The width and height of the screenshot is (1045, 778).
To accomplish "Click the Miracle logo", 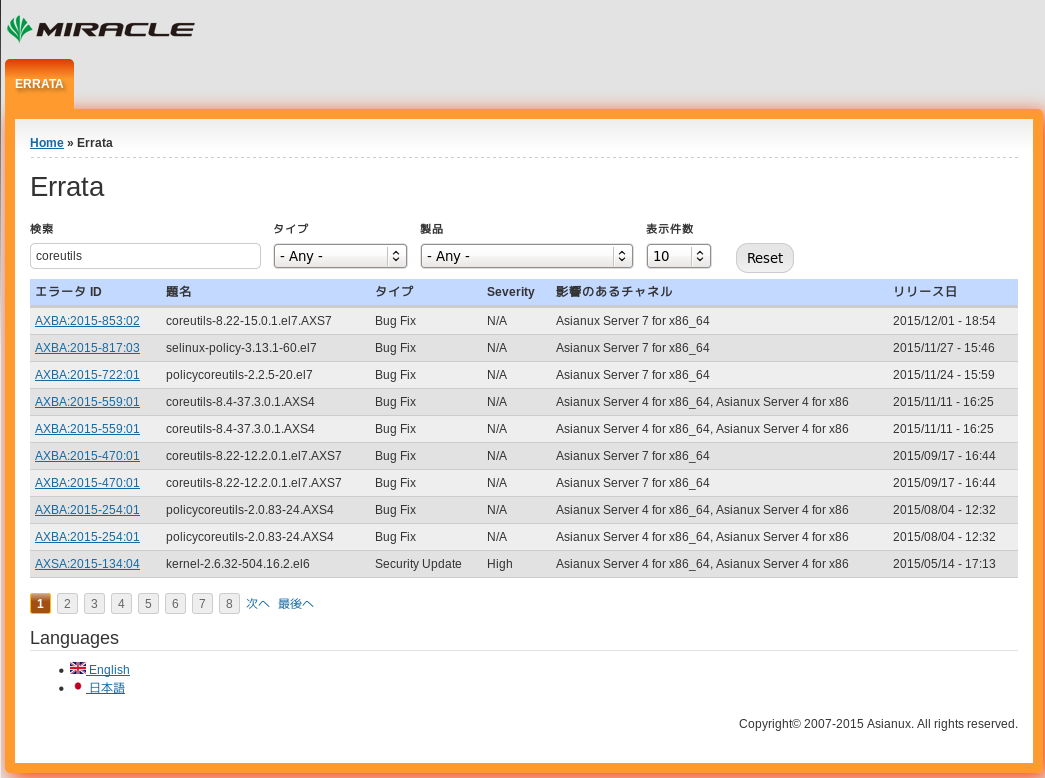I will (100, 29).
